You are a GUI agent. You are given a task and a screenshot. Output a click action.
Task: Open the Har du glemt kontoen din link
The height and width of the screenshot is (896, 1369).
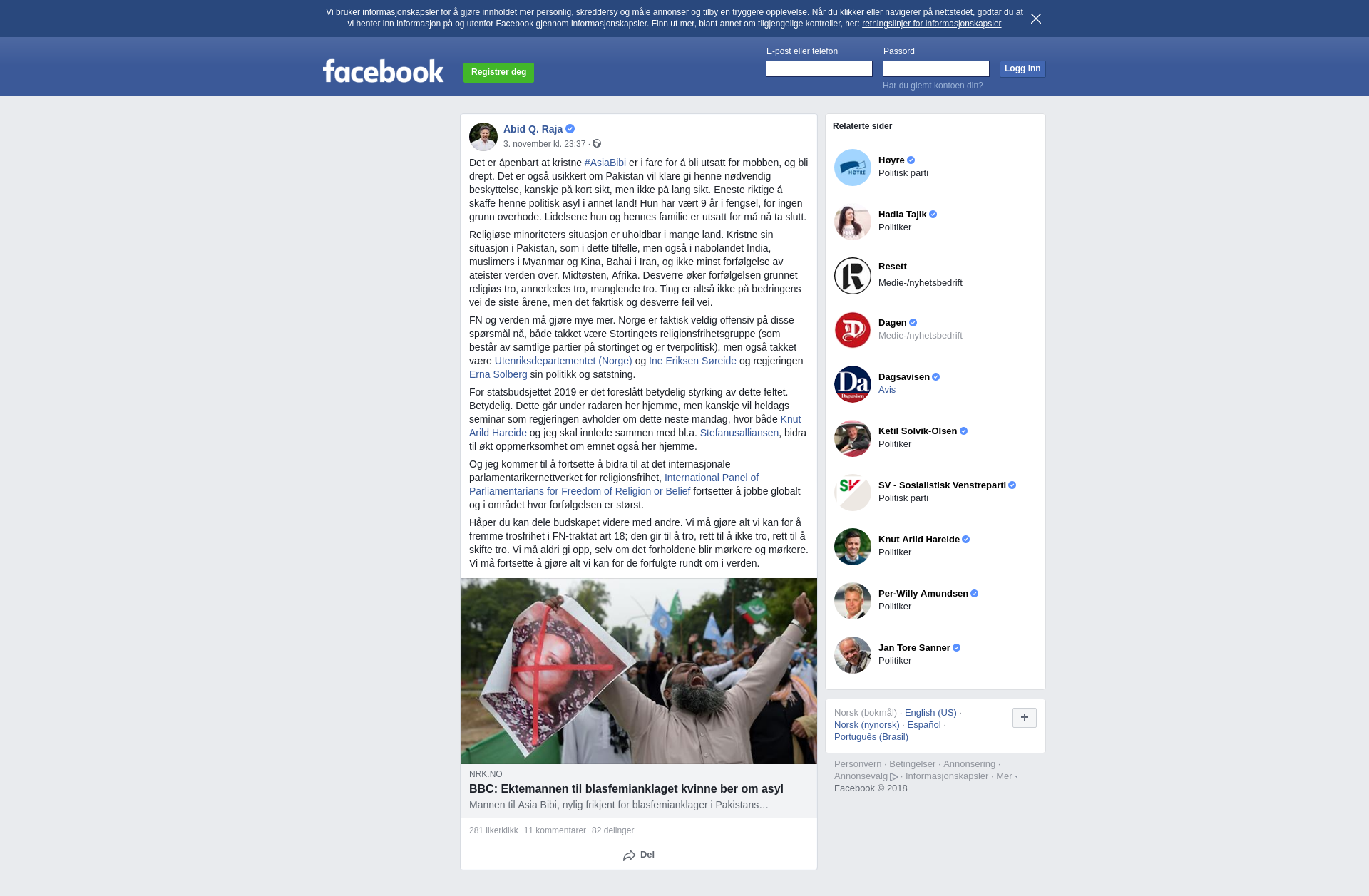click(933, 86)
